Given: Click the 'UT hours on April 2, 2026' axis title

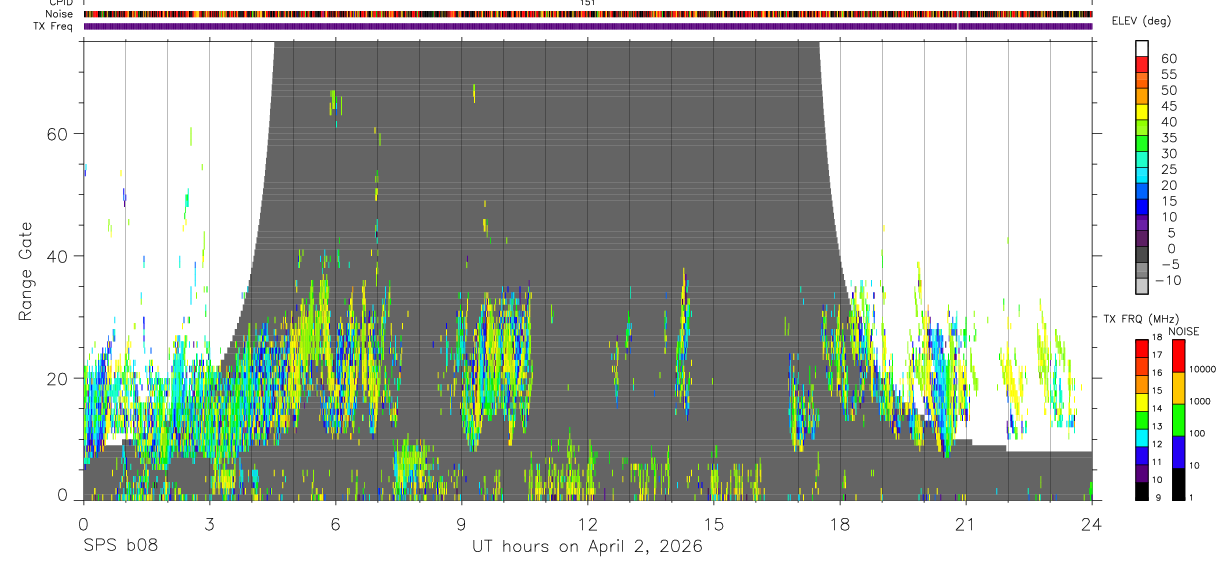Looking at the screenshot, I should click(x=587, y=547).
